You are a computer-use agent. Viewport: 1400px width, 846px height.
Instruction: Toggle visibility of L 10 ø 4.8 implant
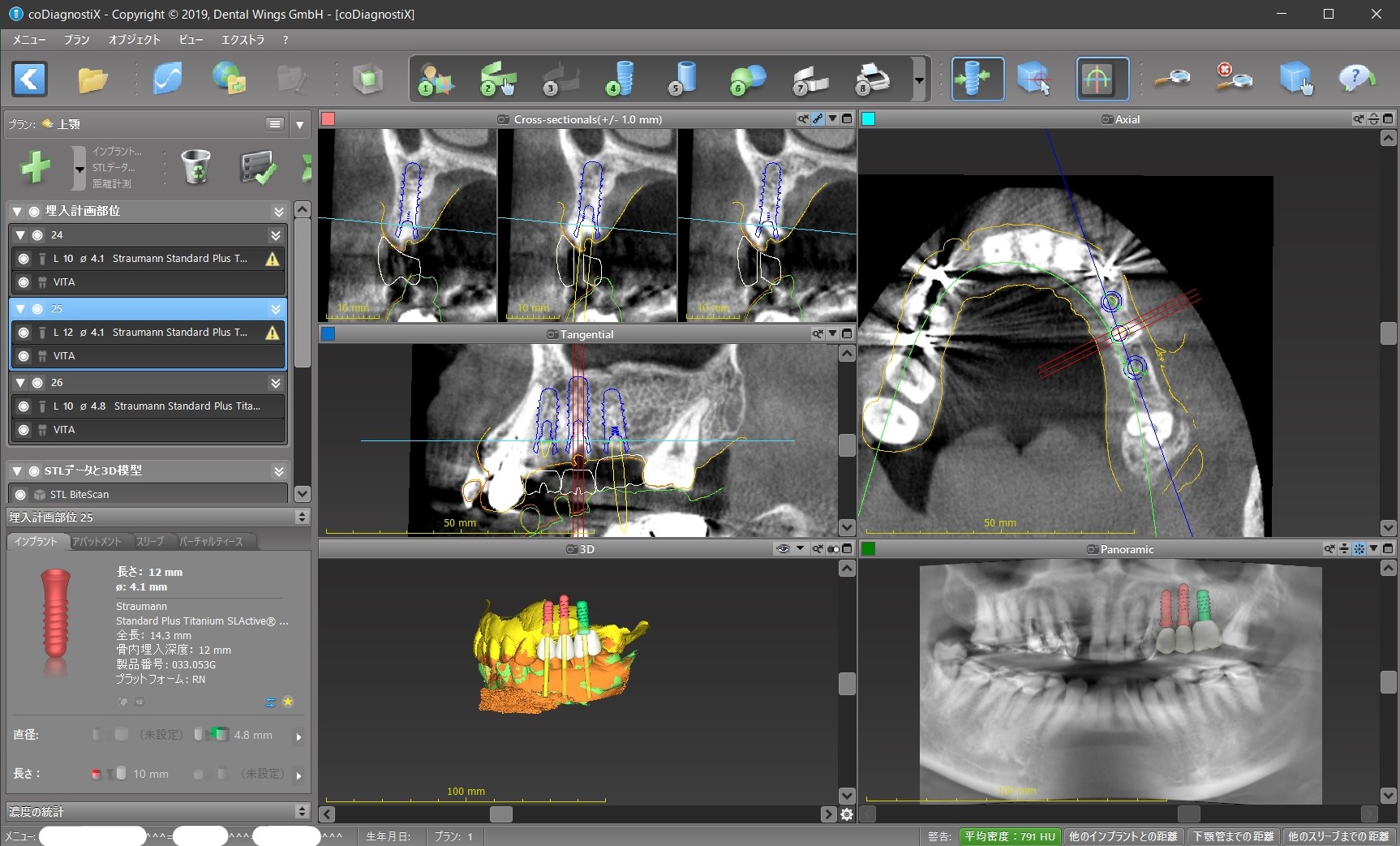(x=24, y=406)
